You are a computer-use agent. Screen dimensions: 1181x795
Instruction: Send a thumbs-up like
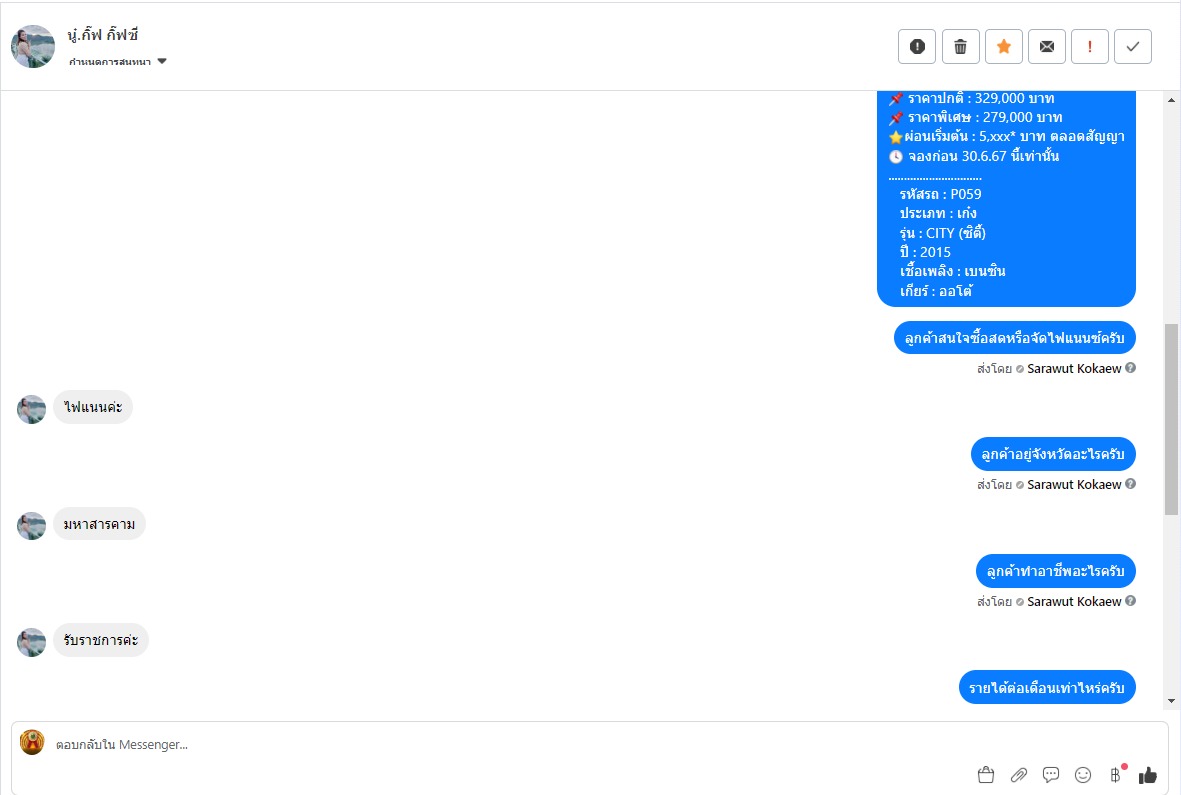click(1148, 775)
